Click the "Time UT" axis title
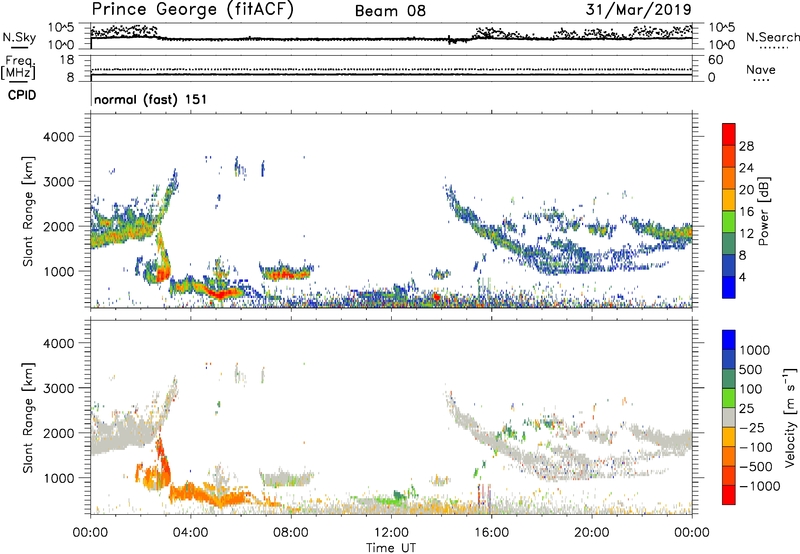This screenshot has width=800, height=554. [391, 548]
